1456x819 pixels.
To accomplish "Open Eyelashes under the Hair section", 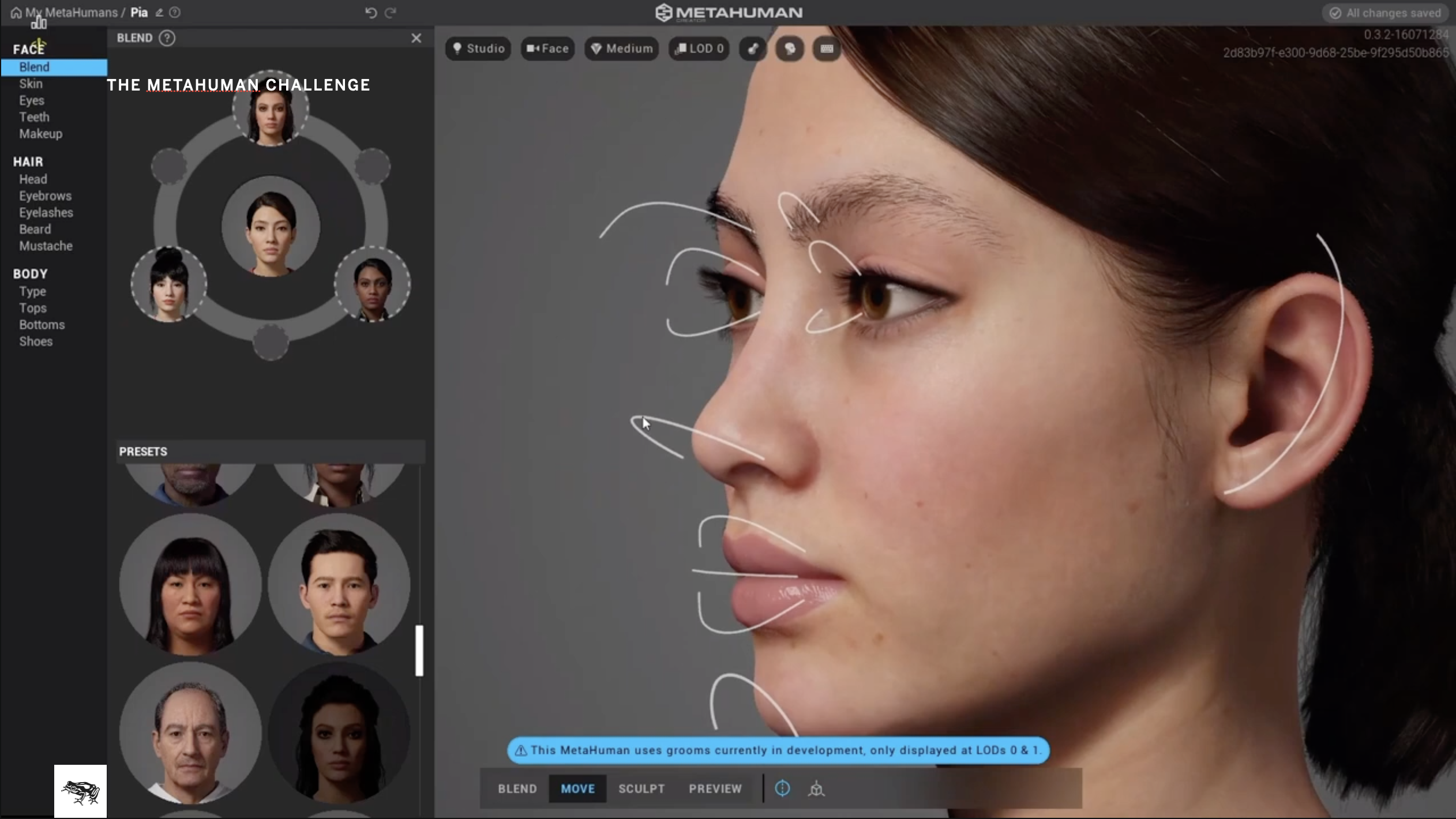I will [46, 213].
